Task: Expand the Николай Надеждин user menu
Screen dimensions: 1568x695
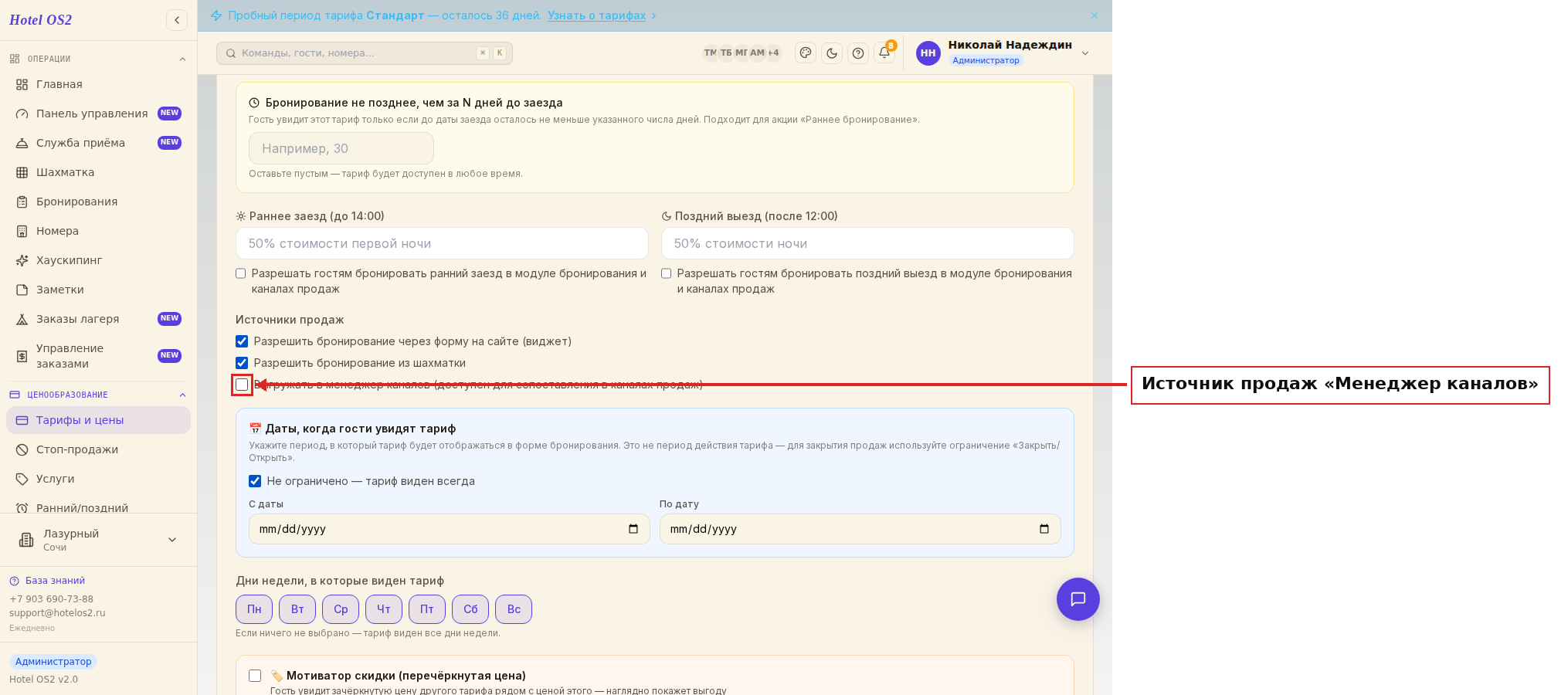Action: pos(1085,53)
